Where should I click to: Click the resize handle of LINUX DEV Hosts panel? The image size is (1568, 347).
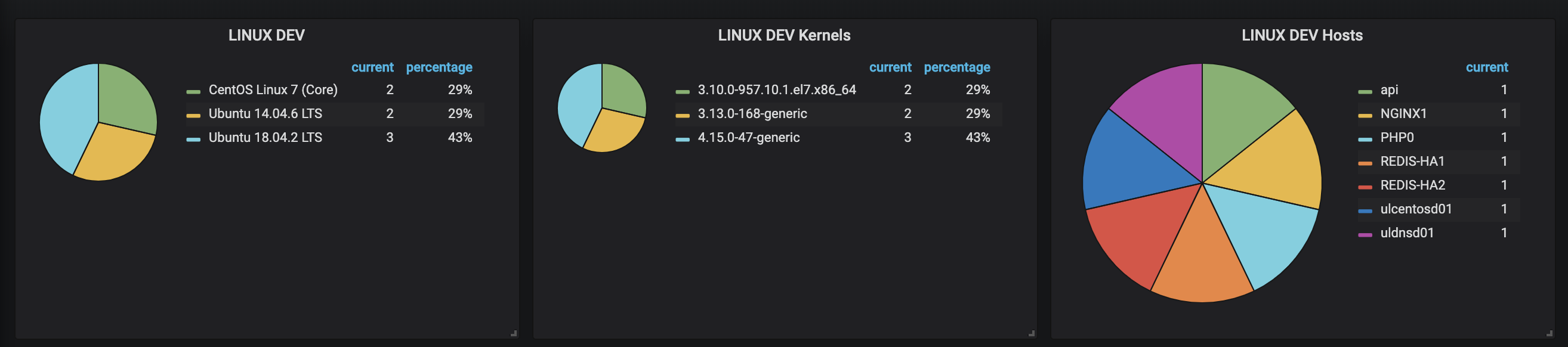click(1549, 334)
